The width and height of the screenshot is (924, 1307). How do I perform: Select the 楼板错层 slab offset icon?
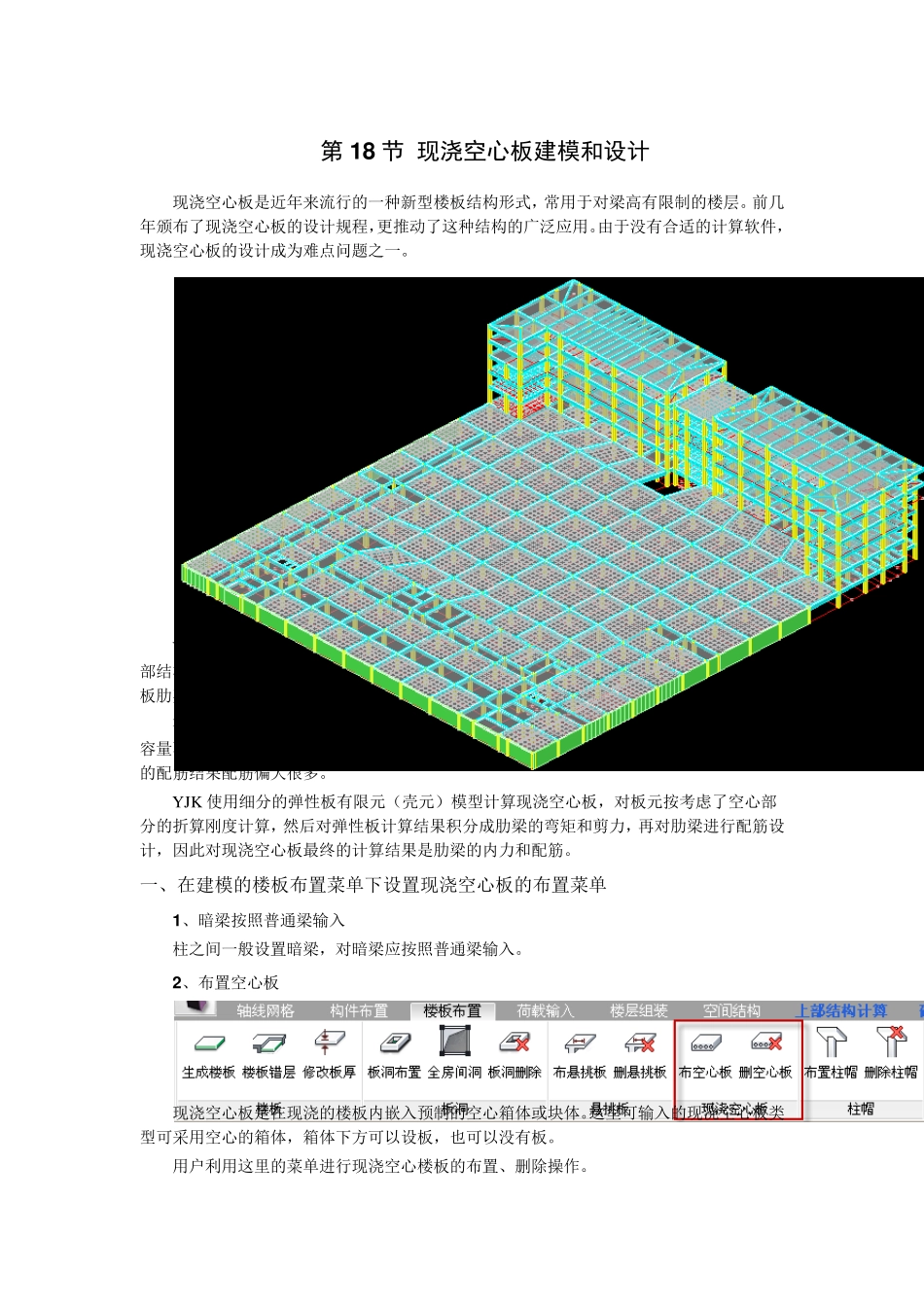[x=268, y=1043]
